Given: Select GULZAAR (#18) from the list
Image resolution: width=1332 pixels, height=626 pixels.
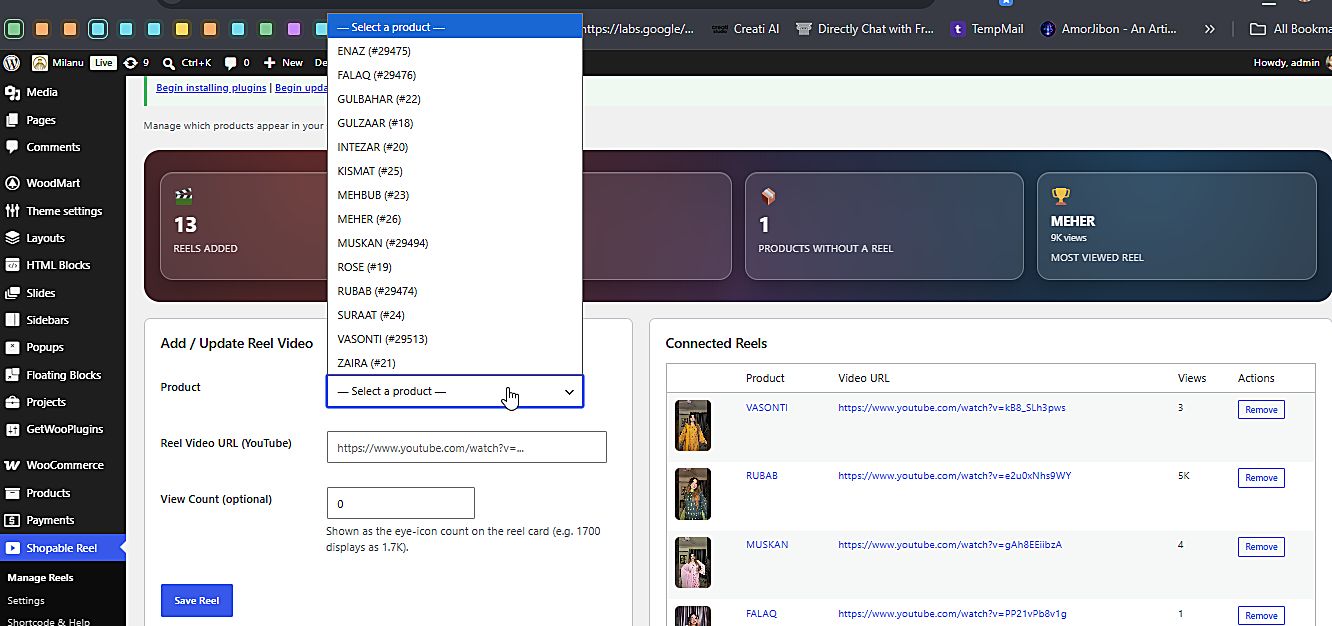Looking at the screenshot, I should [x=455, y=123].
